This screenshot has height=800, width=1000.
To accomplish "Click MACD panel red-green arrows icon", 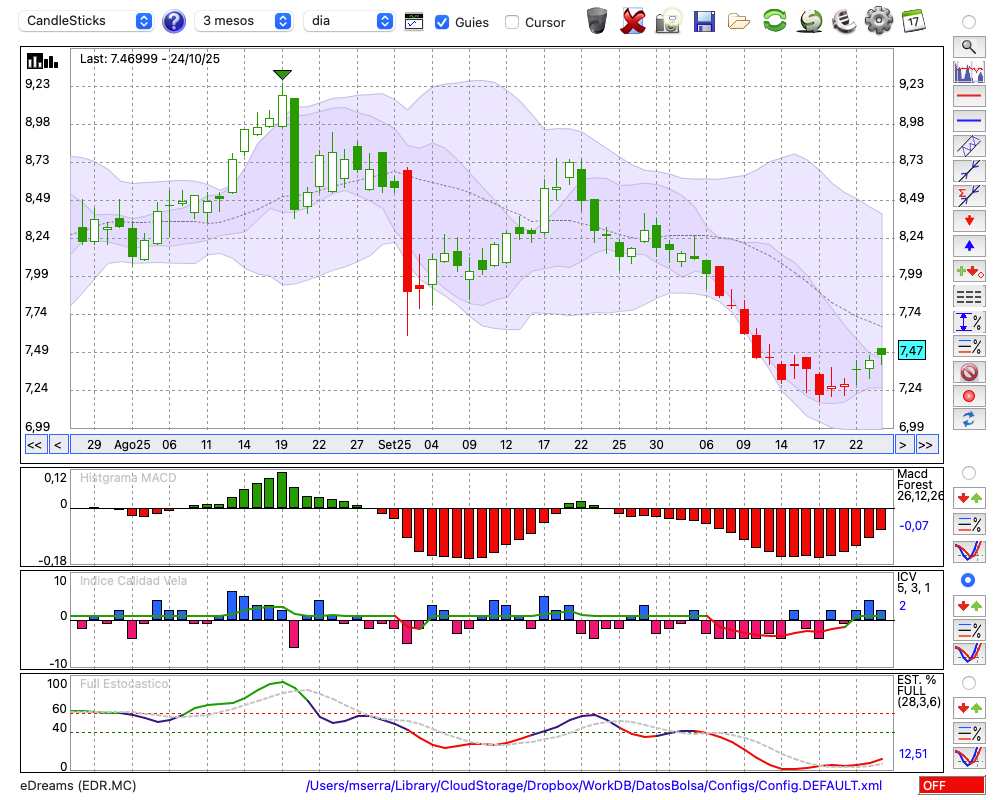I will [969, 498].
